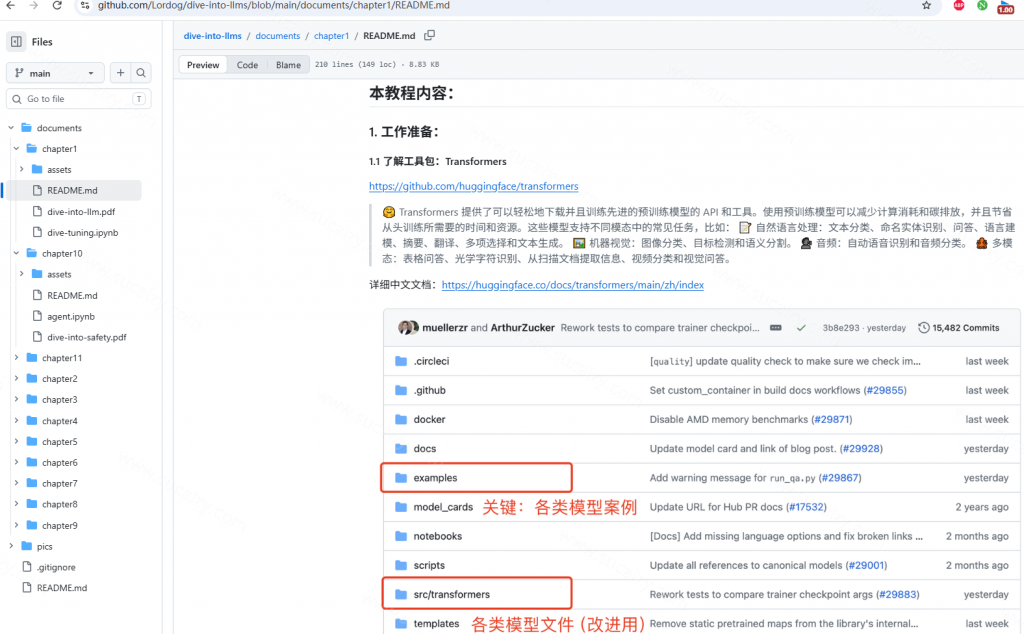Image resolution: width=1024 pixels, height=634 pixels.
Task: Open the dive-into-llms breadcrumb link
Action: pos(213,36)
